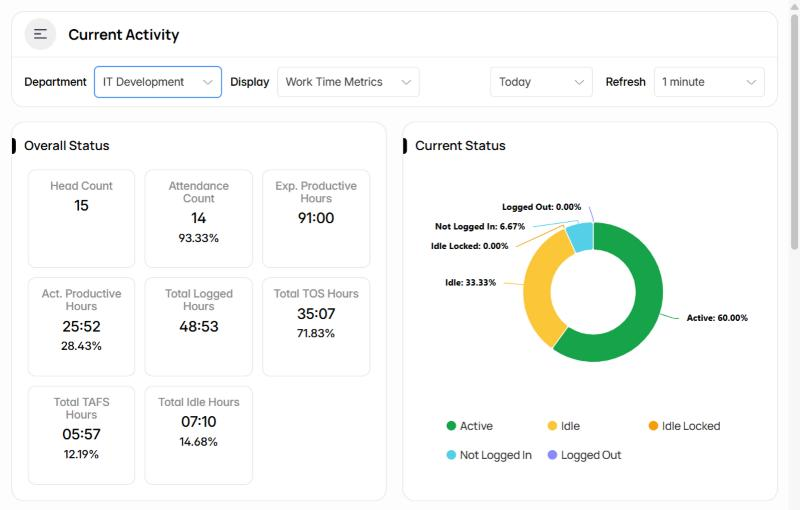Toggle the Logged Out legend item
The width and height of the screenshot is (800, 510).
[584, 455]
